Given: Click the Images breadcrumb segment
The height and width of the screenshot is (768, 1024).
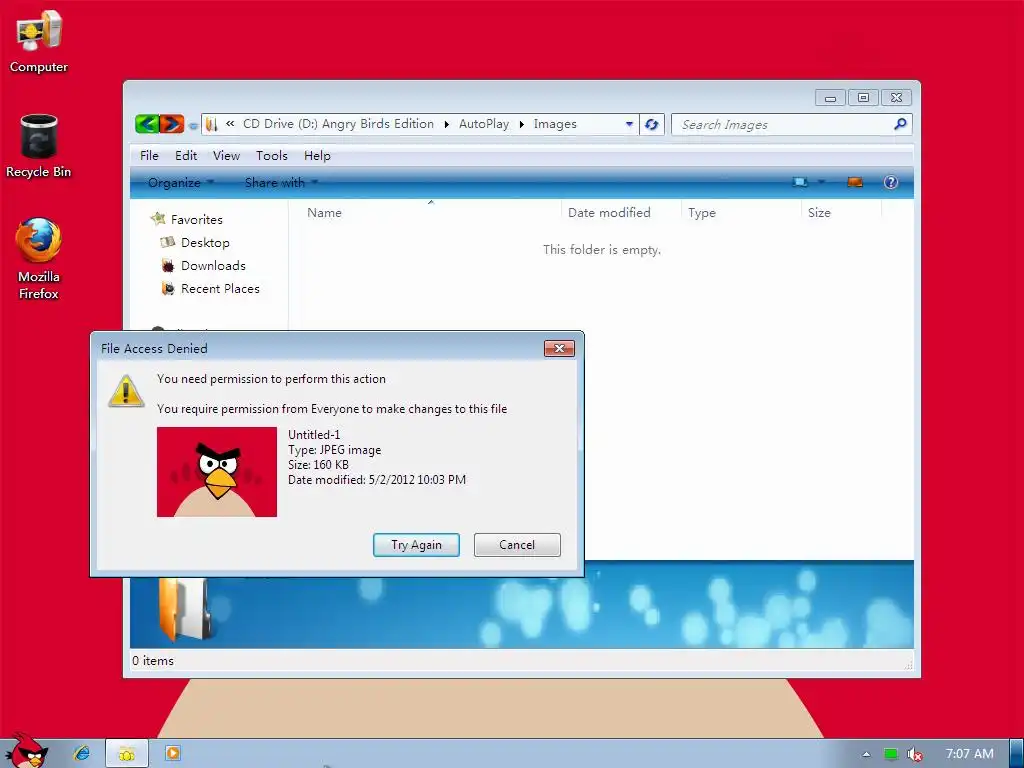Looking at the screenshot, I should (555, 123).
